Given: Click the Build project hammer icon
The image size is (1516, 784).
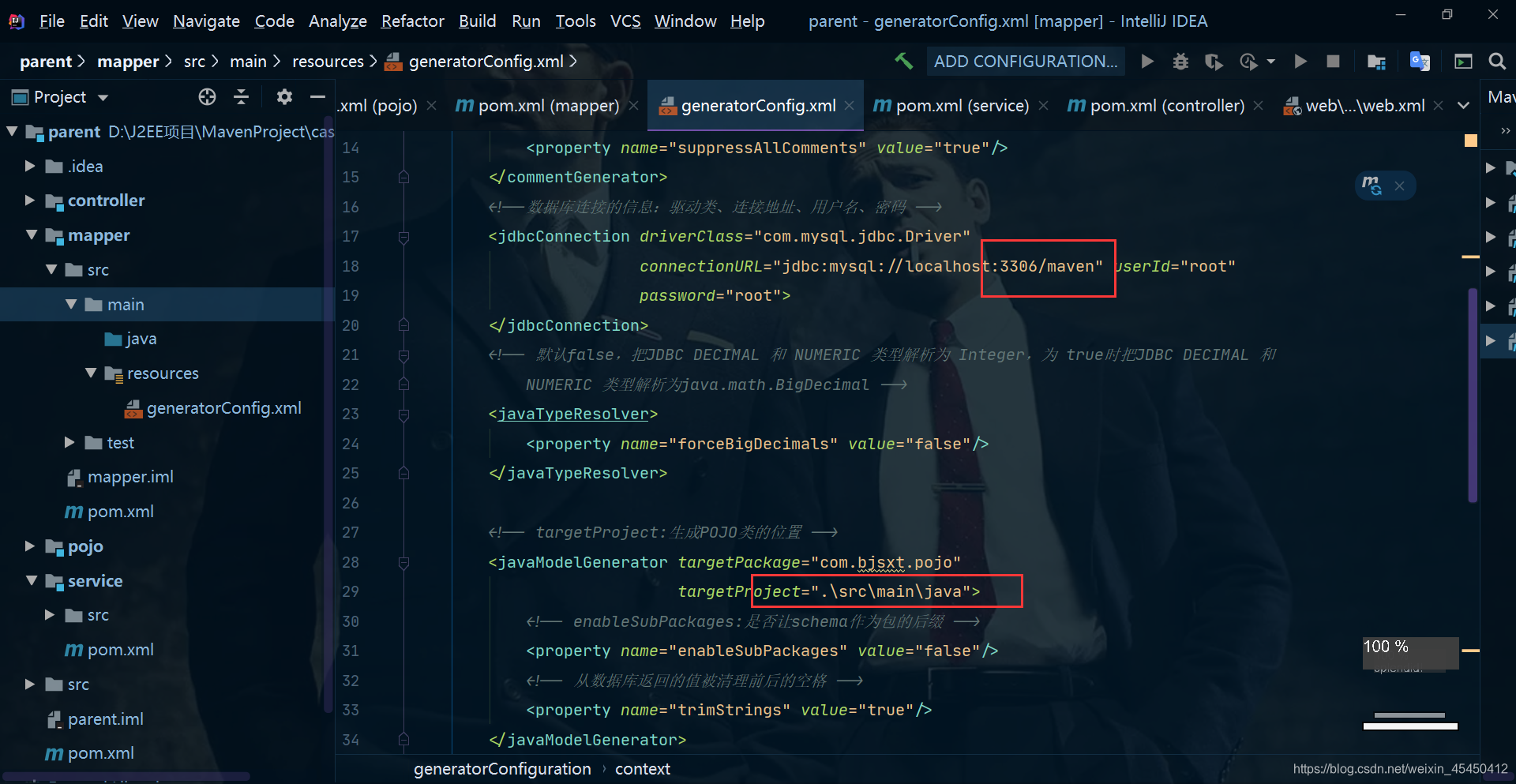Looking at the screenshot, I should (903, 61).
